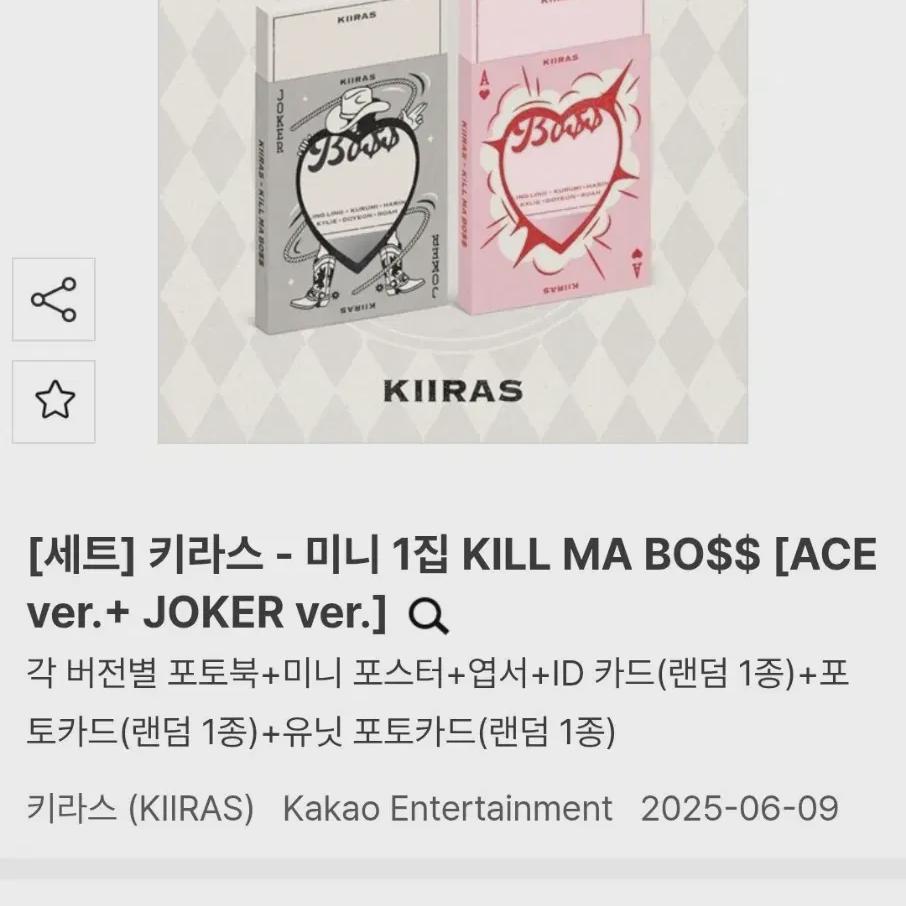906x906 pixels.
Task: Tap the gray divider bar at page bottom
Action: (453, 870)
